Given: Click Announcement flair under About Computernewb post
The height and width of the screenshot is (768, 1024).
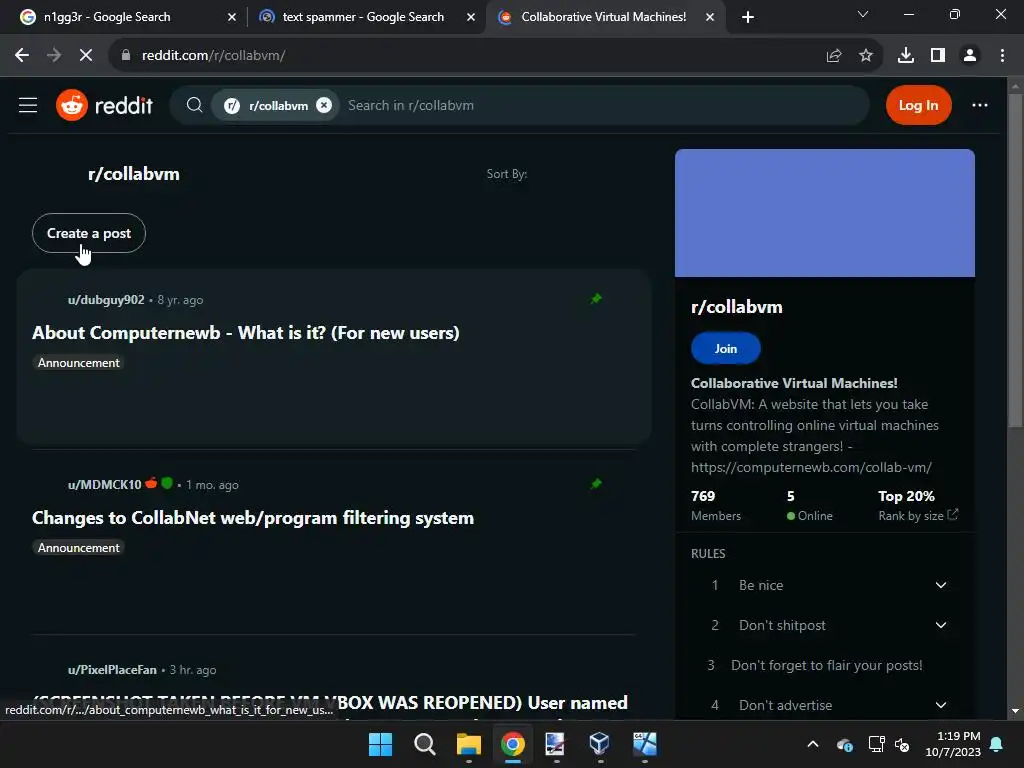Looking at the screenshot, I should (78, 362).
